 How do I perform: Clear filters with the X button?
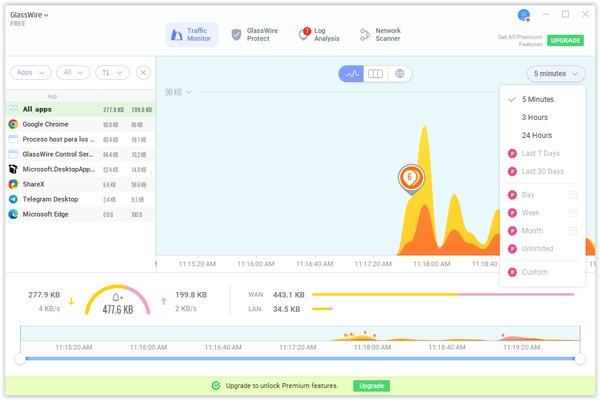pyautogui.click(x=143, y=73)
